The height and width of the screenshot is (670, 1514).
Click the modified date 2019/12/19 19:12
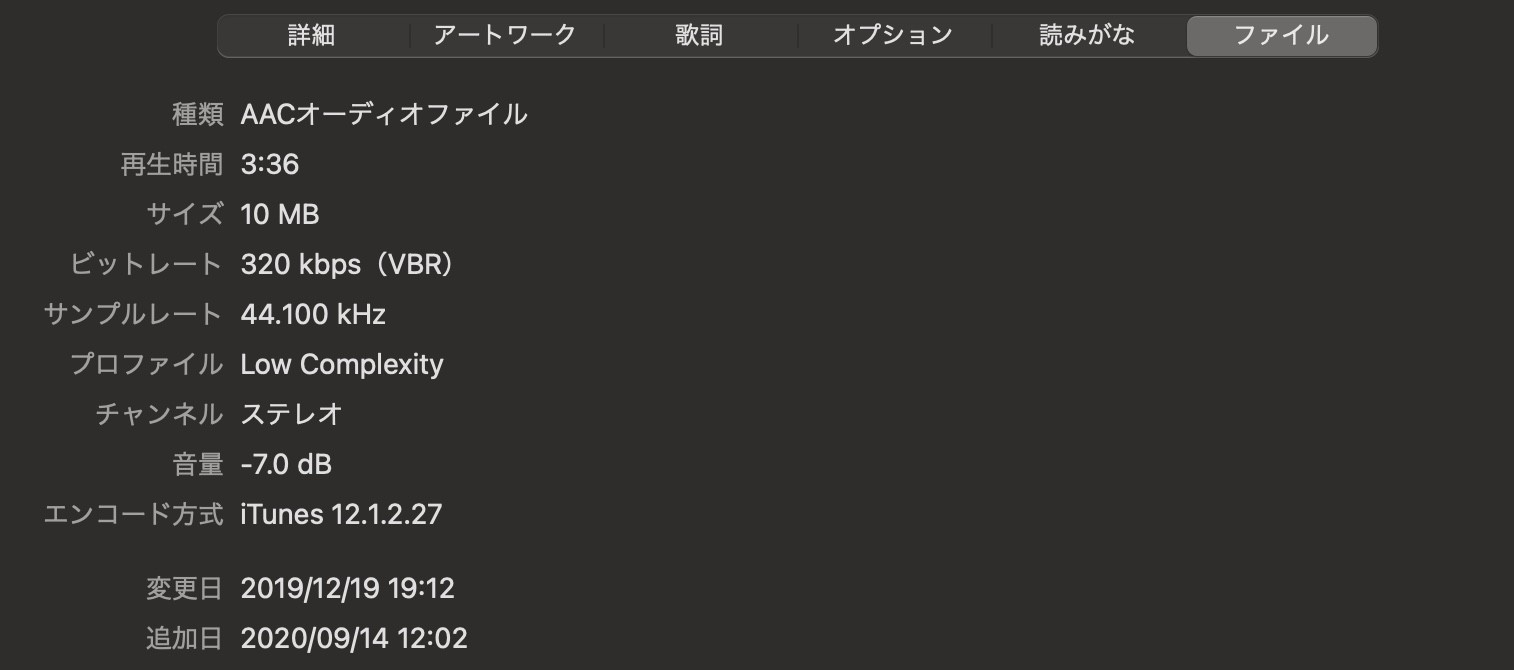[347, 589]
